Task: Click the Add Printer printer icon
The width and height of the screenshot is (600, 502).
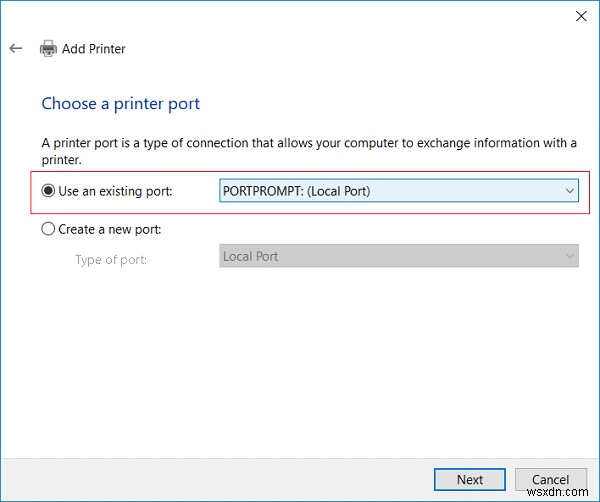Action: (x=48, y=49)
